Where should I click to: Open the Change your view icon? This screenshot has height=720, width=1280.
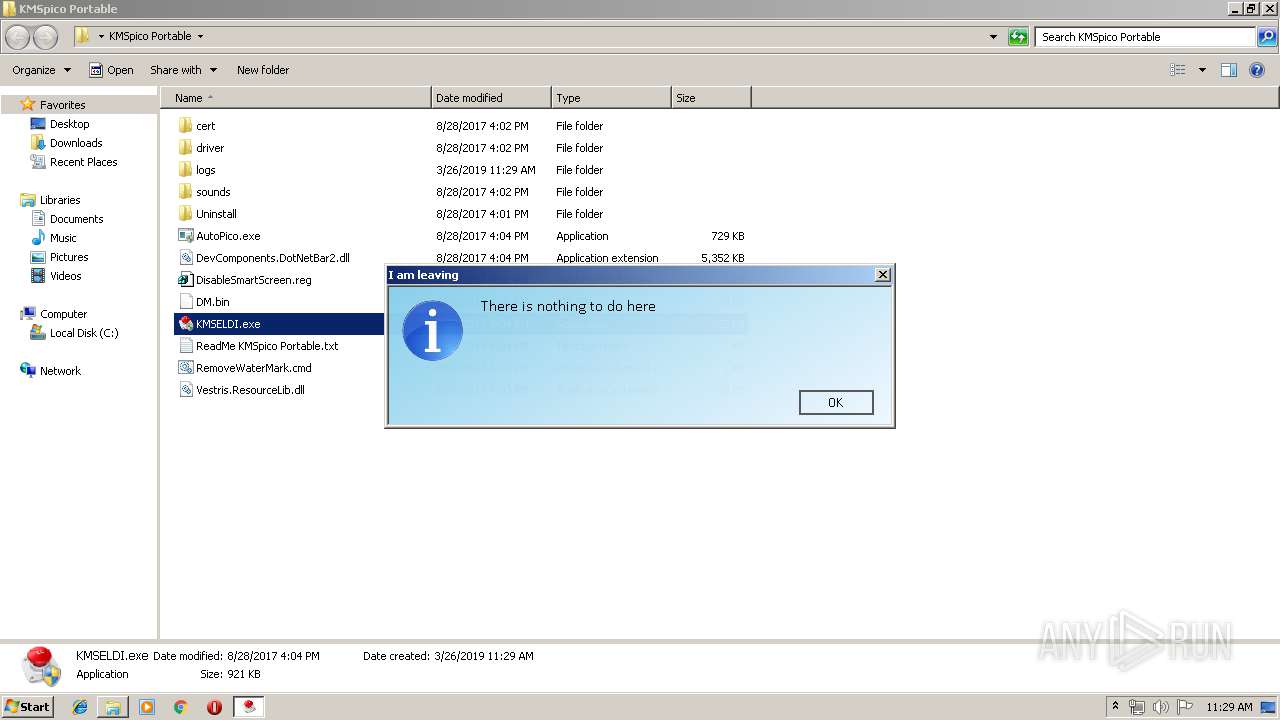1178,70
